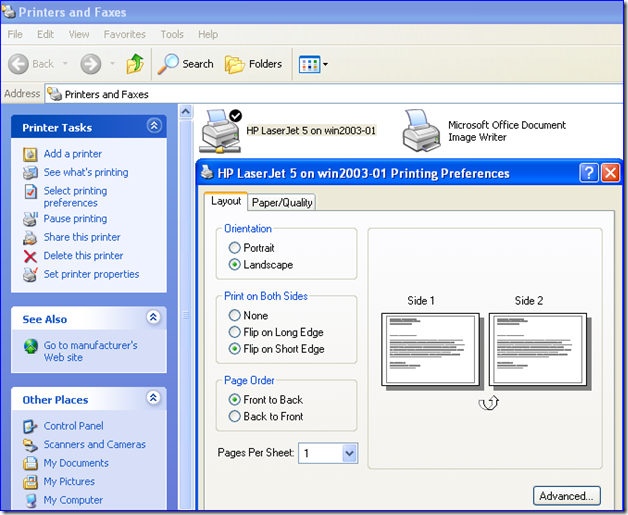Switch to the Layout tab
Image resolution: width=628 pixels, height=515 pixels.
pyautogui.click(x=226, y=201)
